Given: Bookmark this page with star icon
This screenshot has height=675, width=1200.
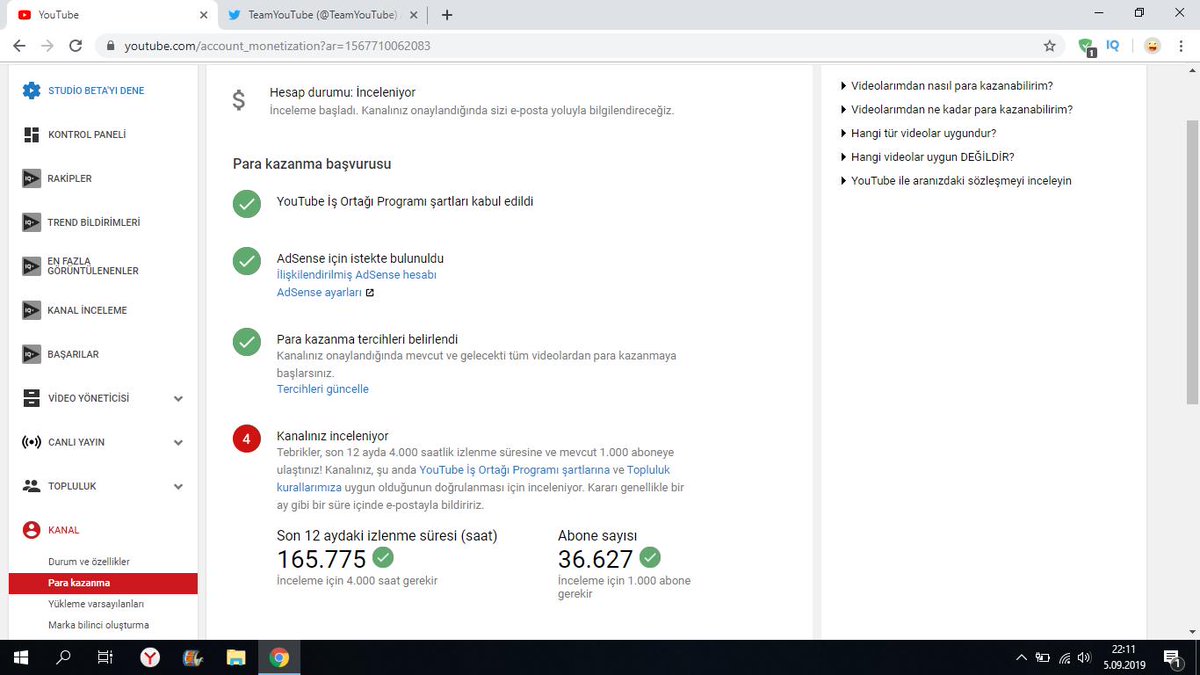Looking at the screenshot, I should point(1049,45).
